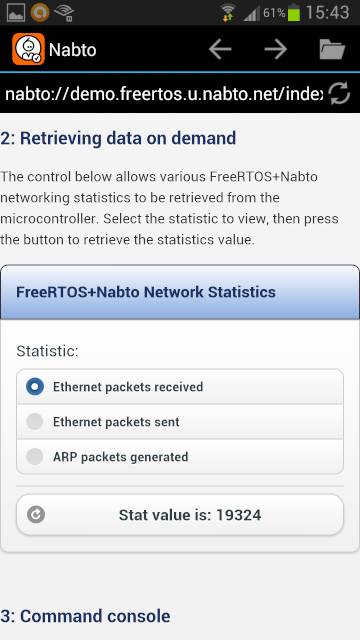The image size is (360, 640).
Task: Tap the Nabto app logo icon
Action: coord(28,49)
